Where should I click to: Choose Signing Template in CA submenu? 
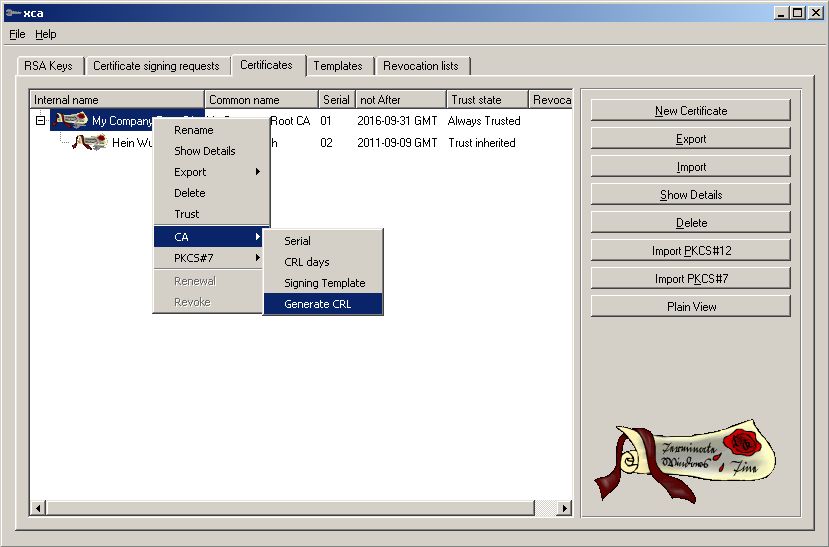click(x=324, y=283)
